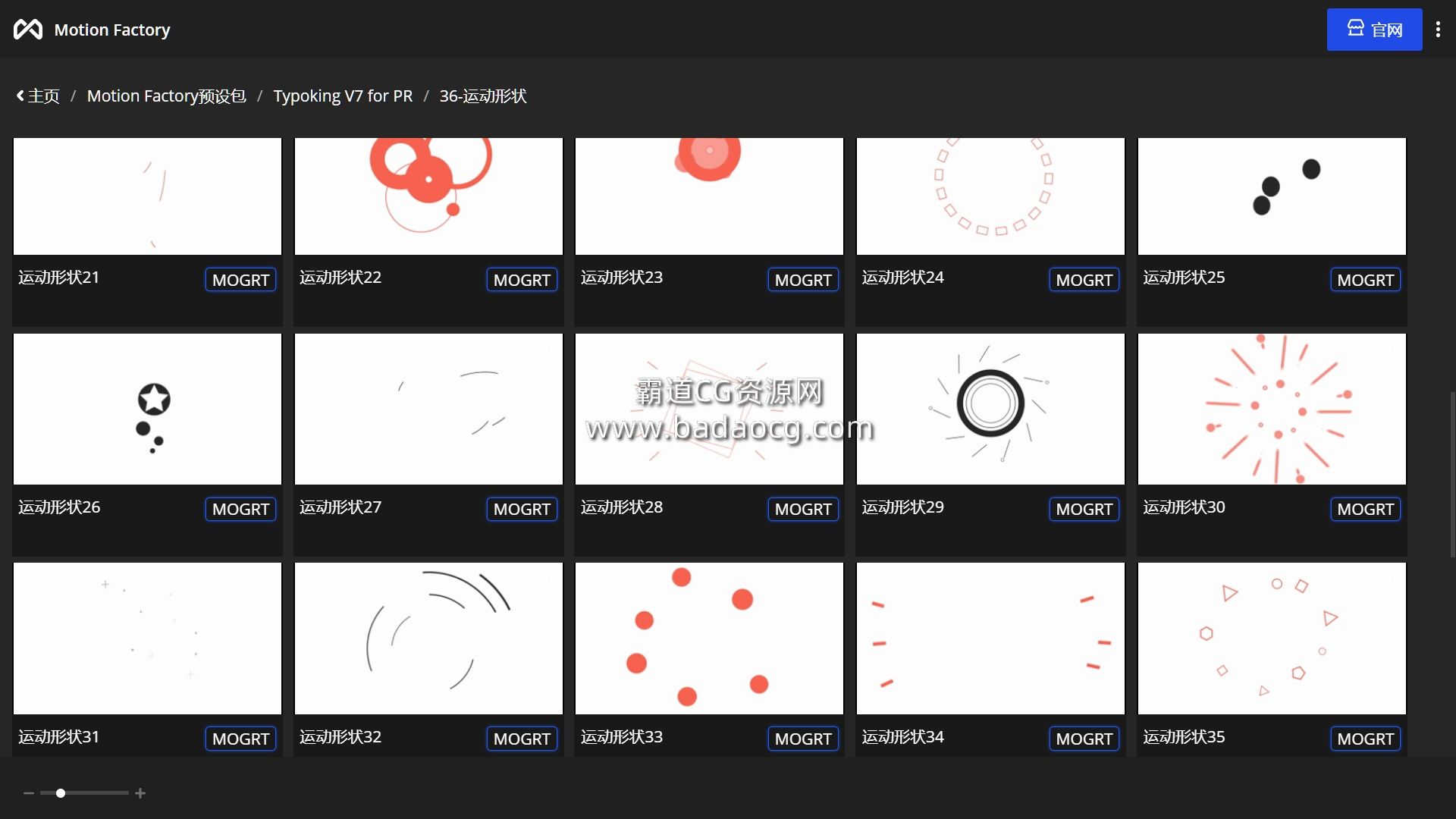The height and width of the screenshot is (819, 1456).
Task: Select the 运动形状24 thumbnail
Action: click(x=990, y=196)
